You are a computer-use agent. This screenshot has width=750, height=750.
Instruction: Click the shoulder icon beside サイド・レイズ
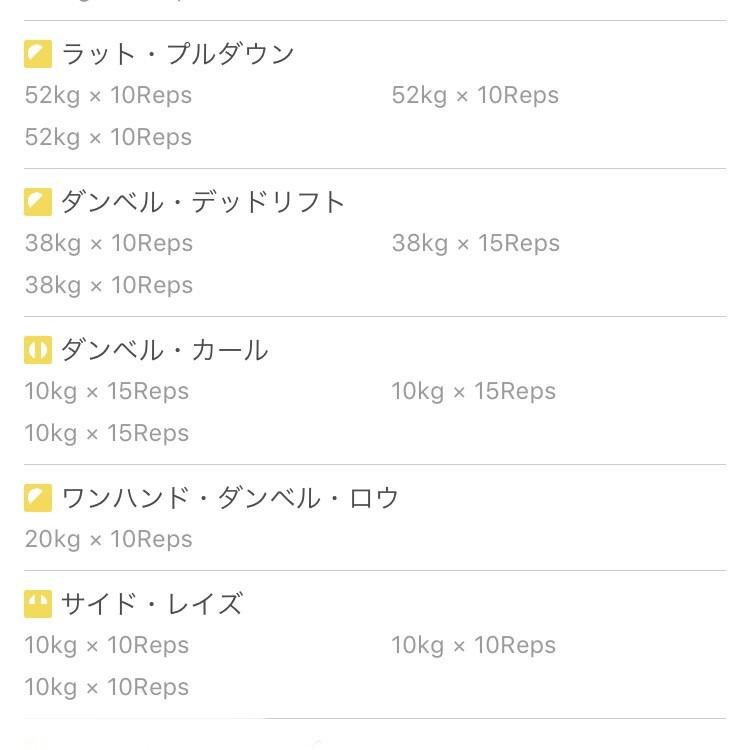[38, 604]
